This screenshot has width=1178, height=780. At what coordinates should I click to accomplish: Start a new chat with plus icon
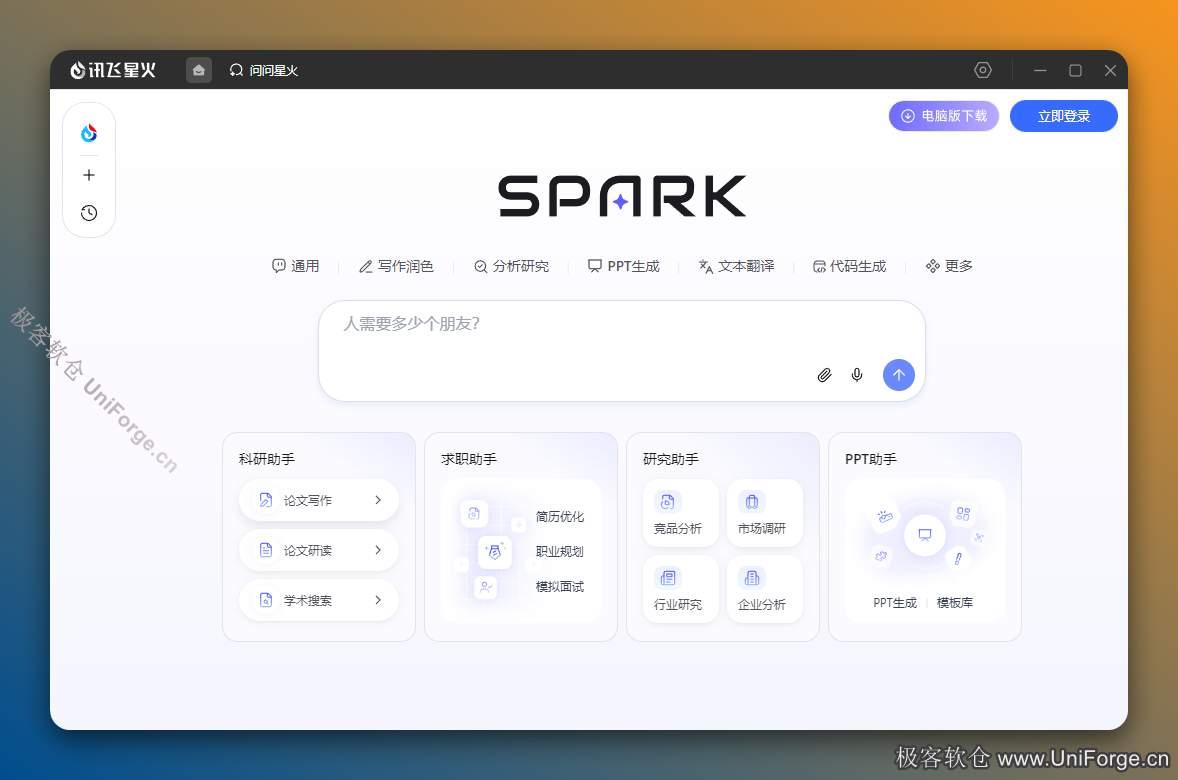click(89, 175)
